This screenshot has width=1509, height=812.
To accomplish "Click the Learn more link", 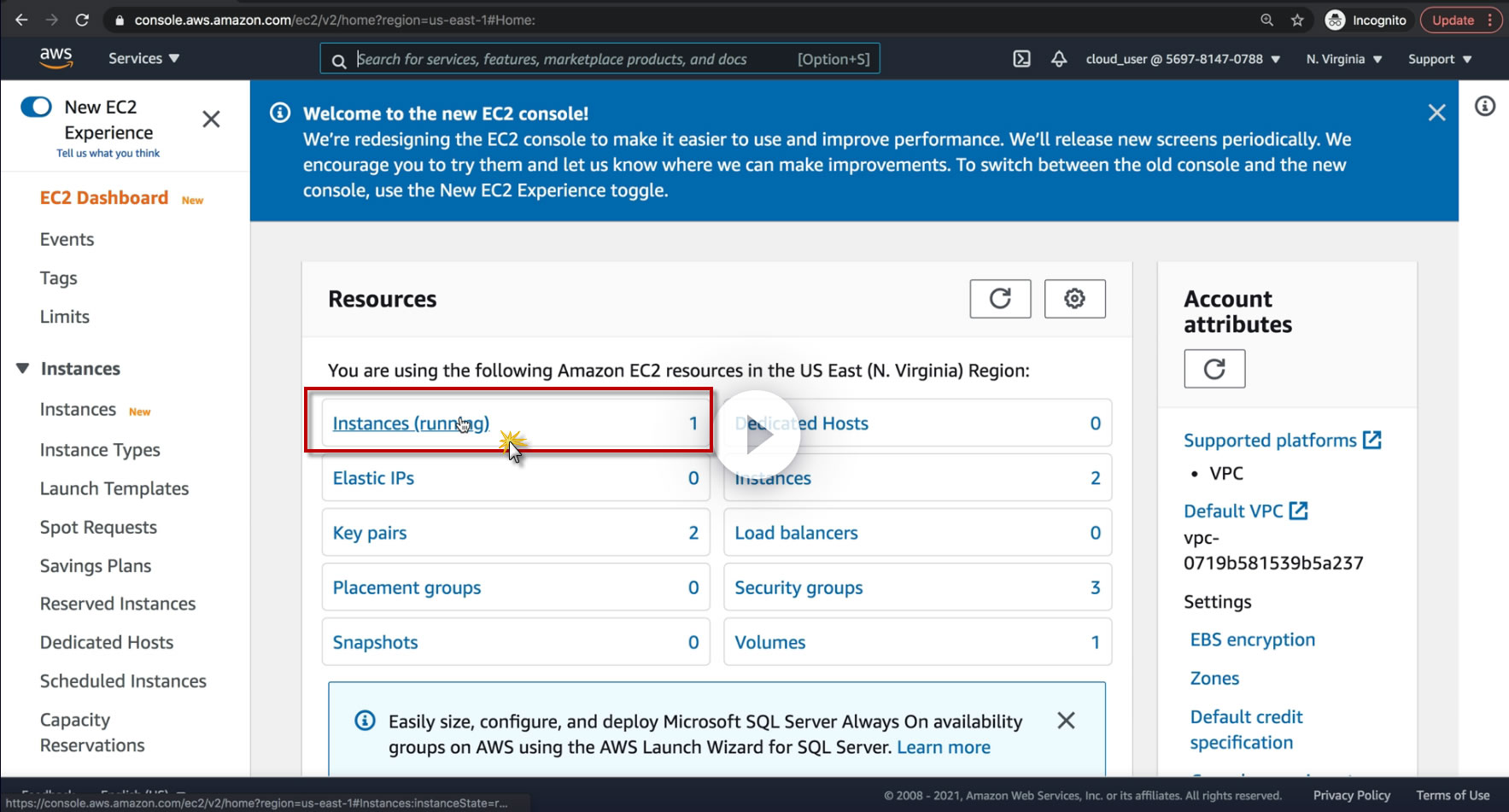I will [x=944, y=747].
